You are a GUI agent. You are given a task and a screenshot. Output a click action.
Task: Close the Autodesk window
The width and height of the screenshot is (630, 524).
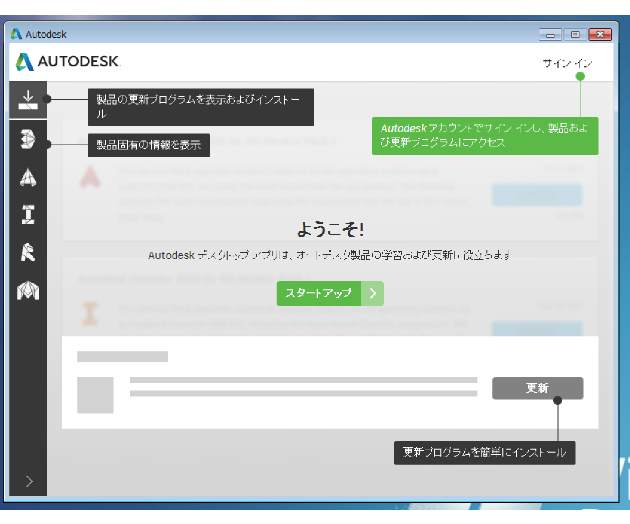tap(600, 35)
